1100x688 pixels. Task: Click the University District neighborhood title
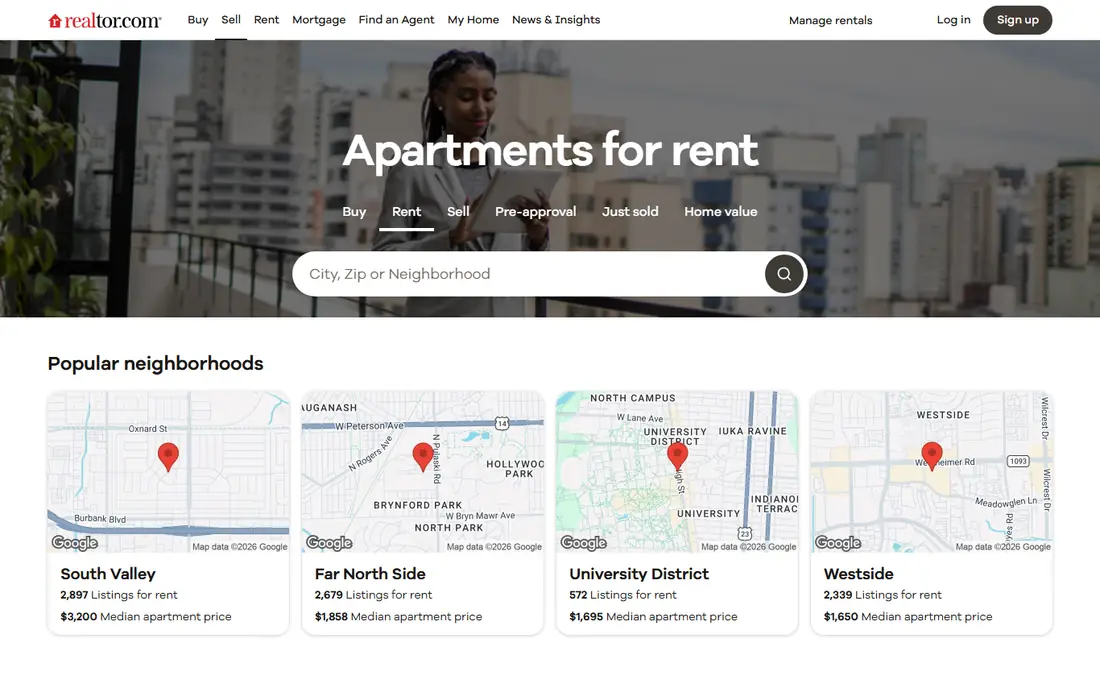point(639,574)
